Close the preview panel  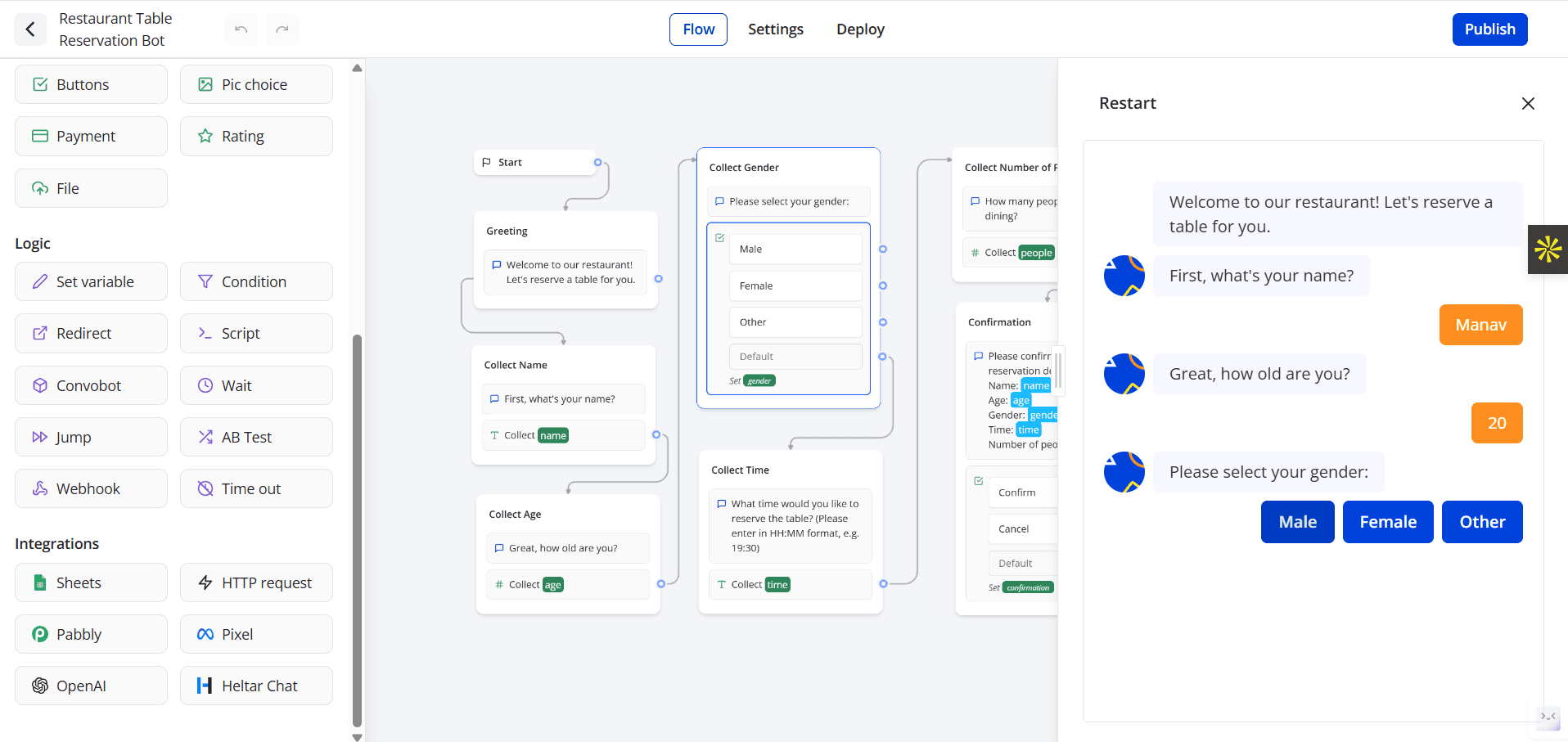tap(1527, 103)
